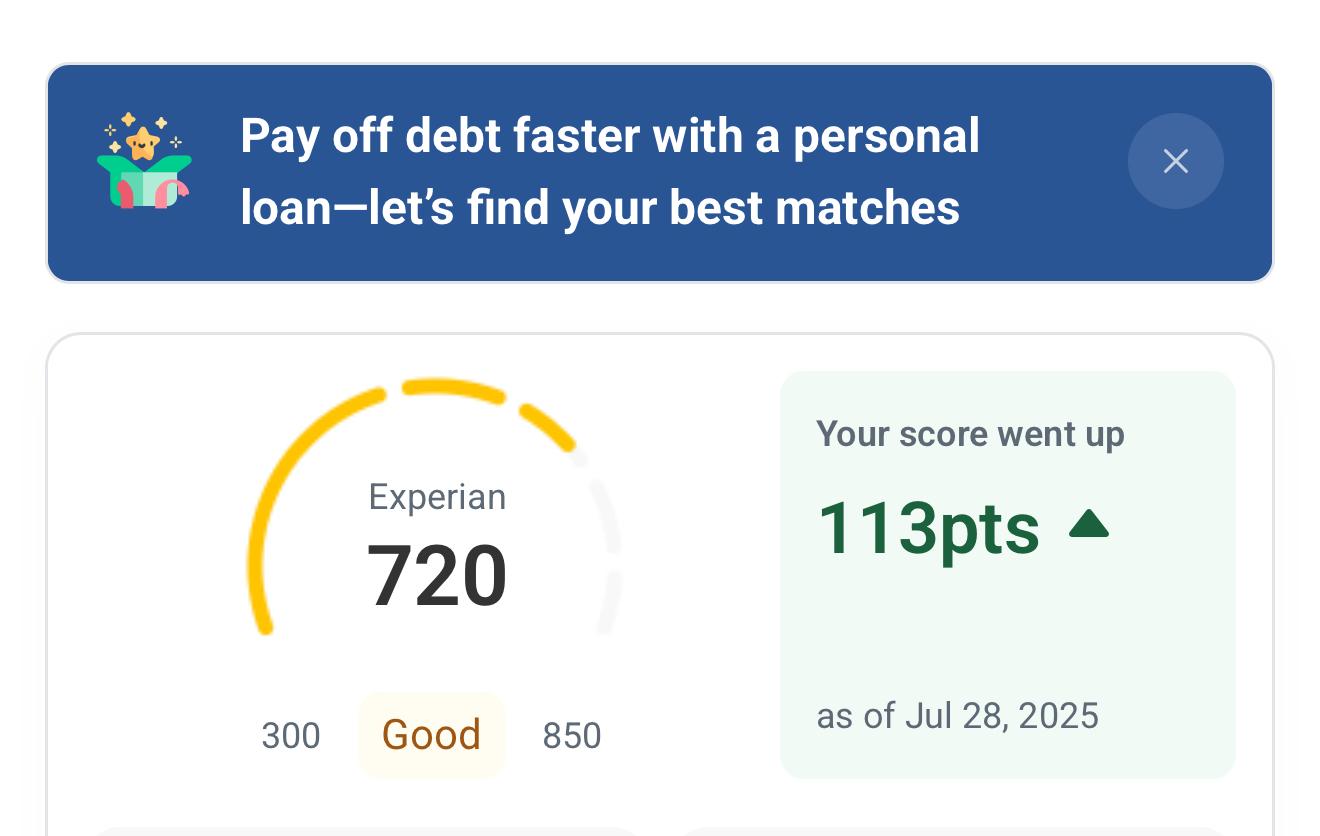The height and width of the screenshot is (836, 1320).
Task: Open the "Your score went up" heading
Action: pos(970,434)
